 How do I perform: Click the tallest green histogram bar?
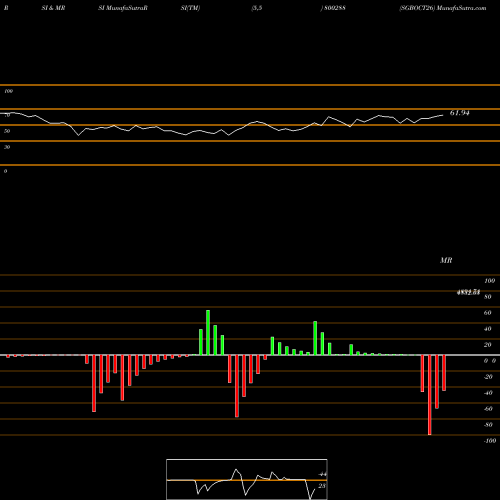pyautogui.click(x=208, y=332)
